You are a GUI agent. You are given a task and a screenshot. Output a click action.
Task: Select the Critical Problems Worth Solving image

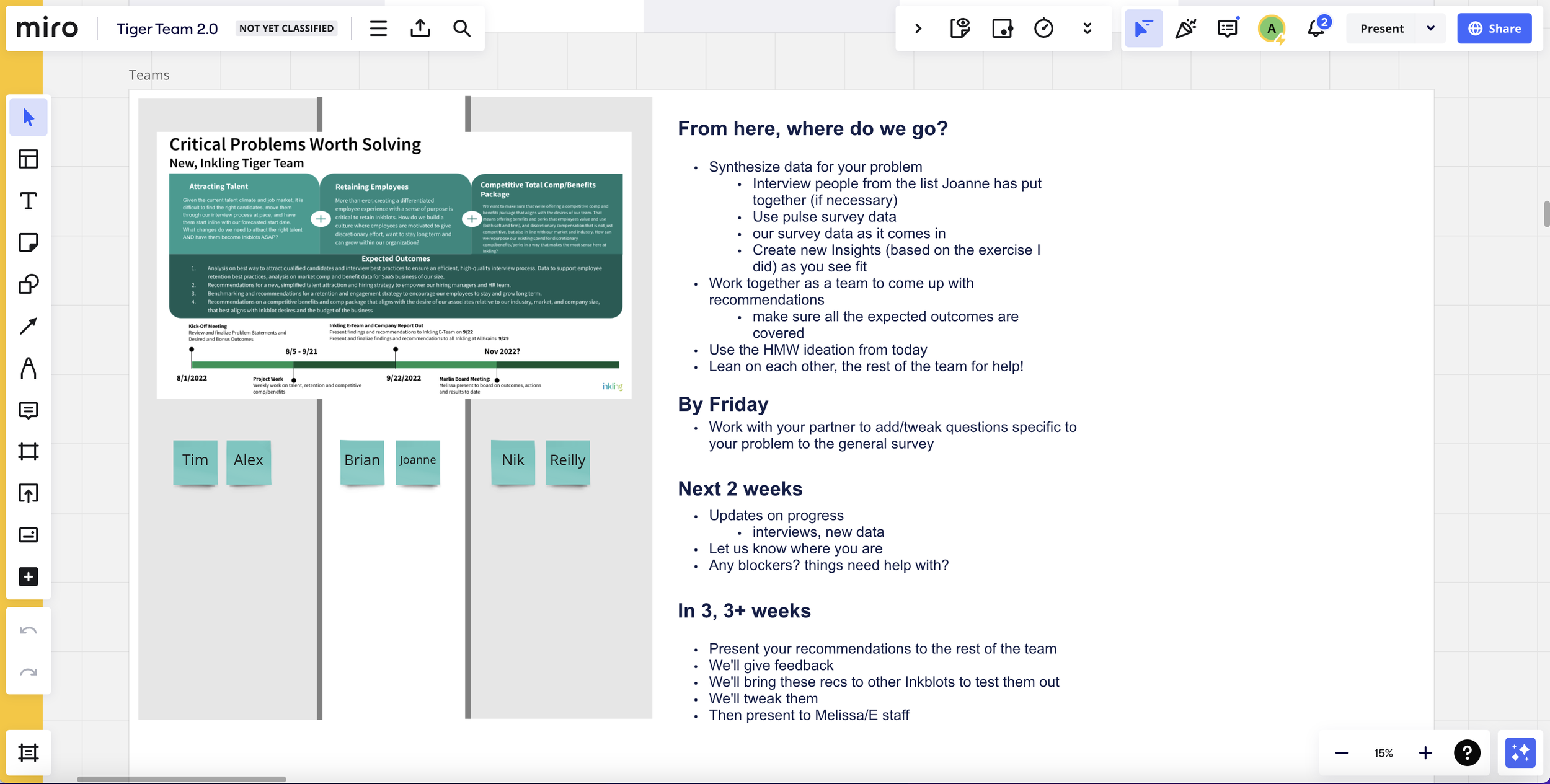pos(394,265)
